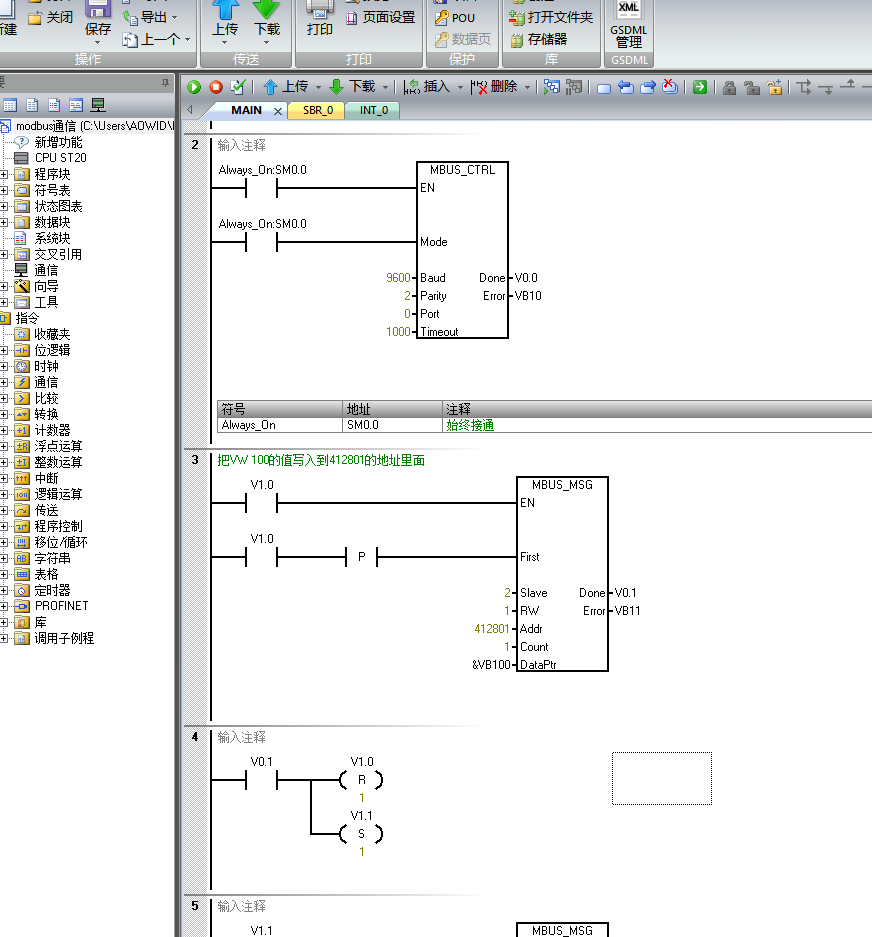
Task: Click the communication icon in project tree toolbar
Action: (98, 105)
